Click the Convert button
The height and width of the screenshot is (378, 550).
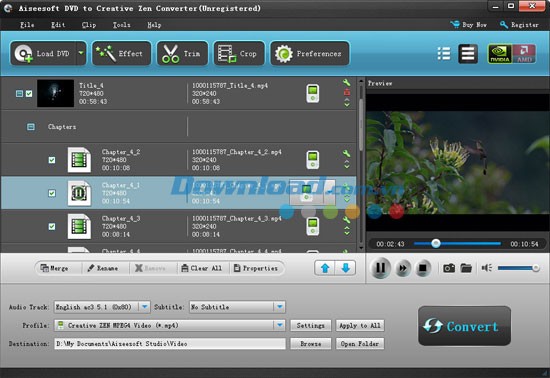tap(464, 326)
